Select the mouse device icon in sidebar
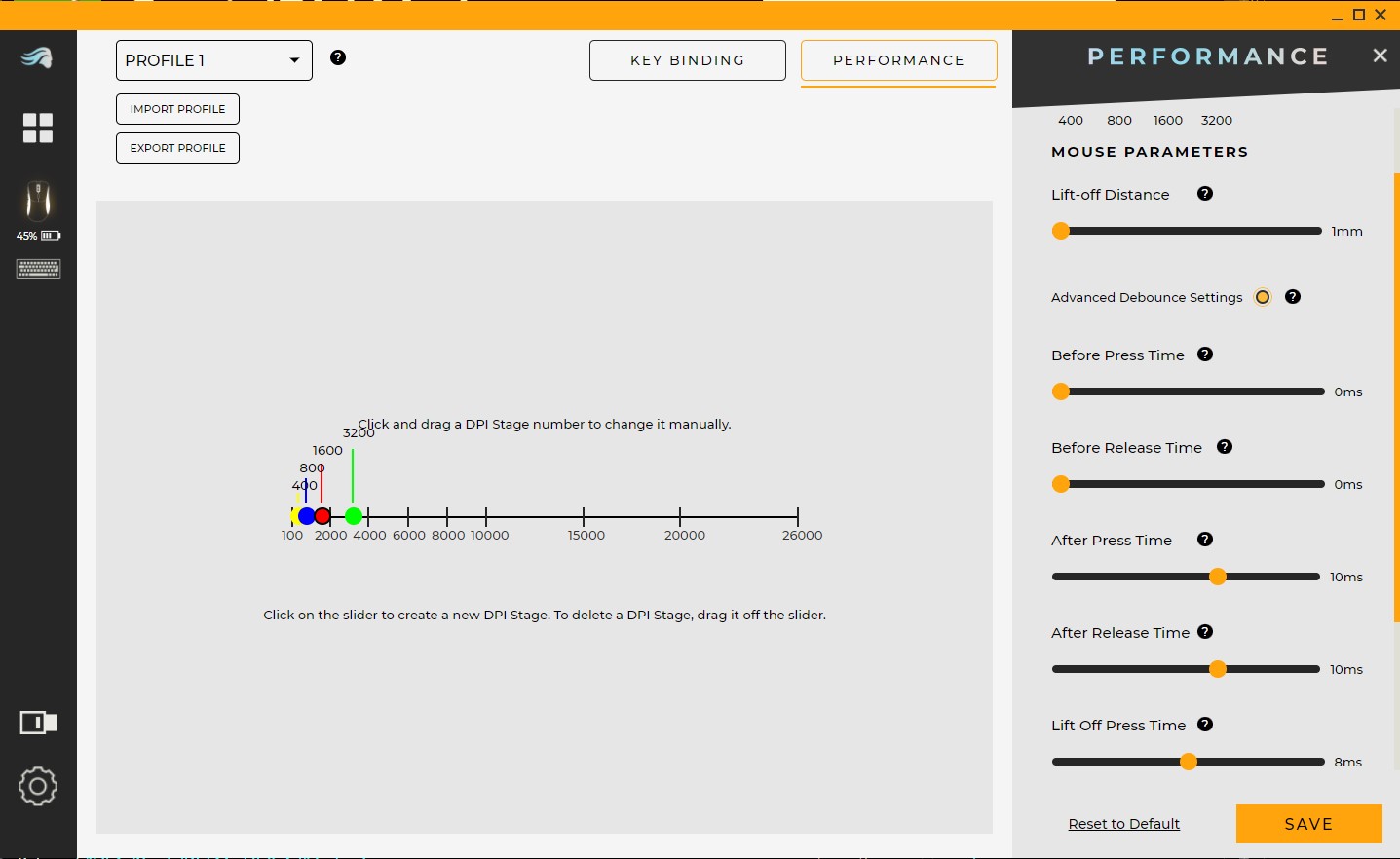The height and width of the screenshot is (859, 1400). (38, 201)
